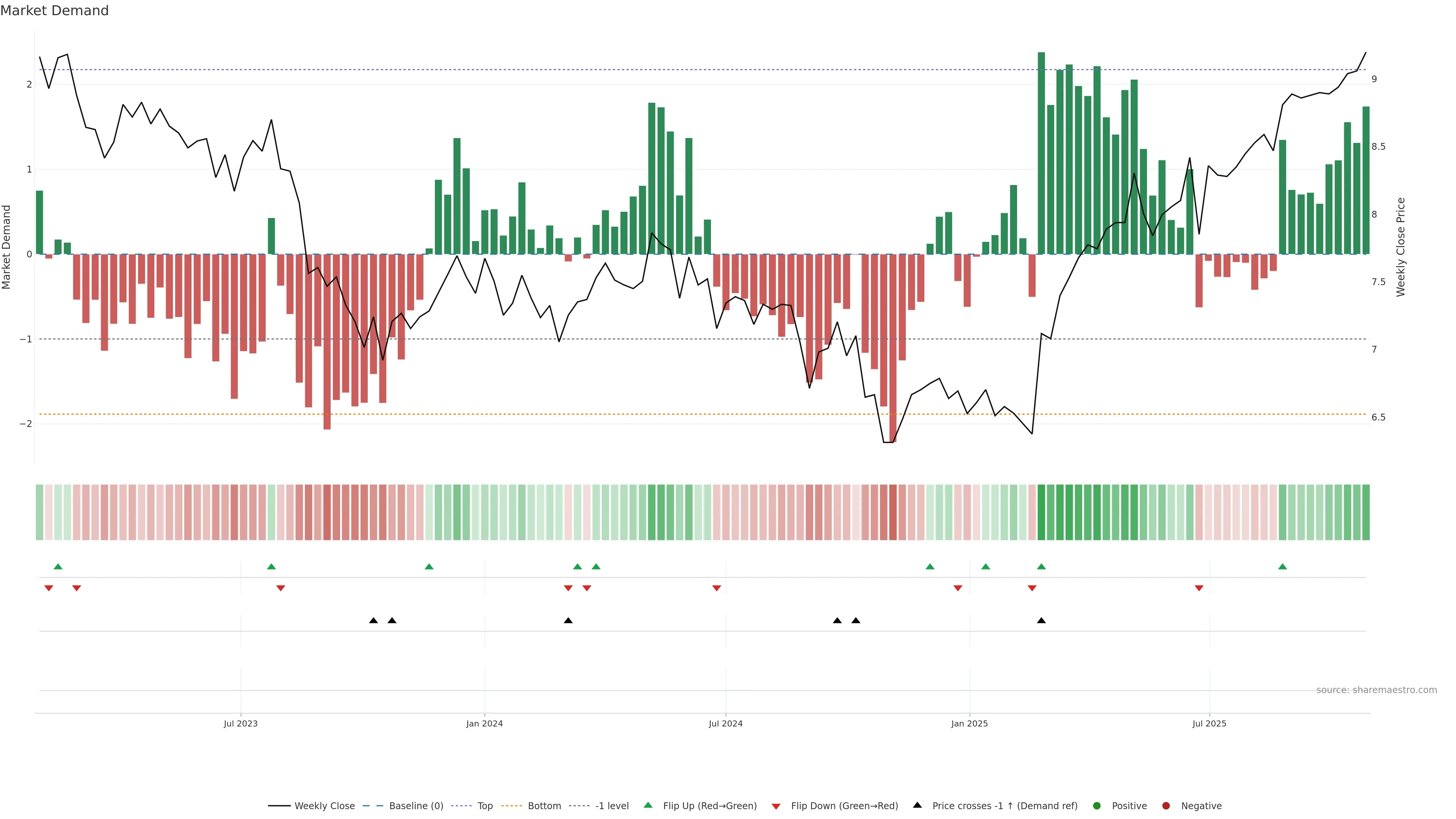Click the Weekly Close Price axis title
This screenshot has height=819, width=1456.
point(1401,247)
